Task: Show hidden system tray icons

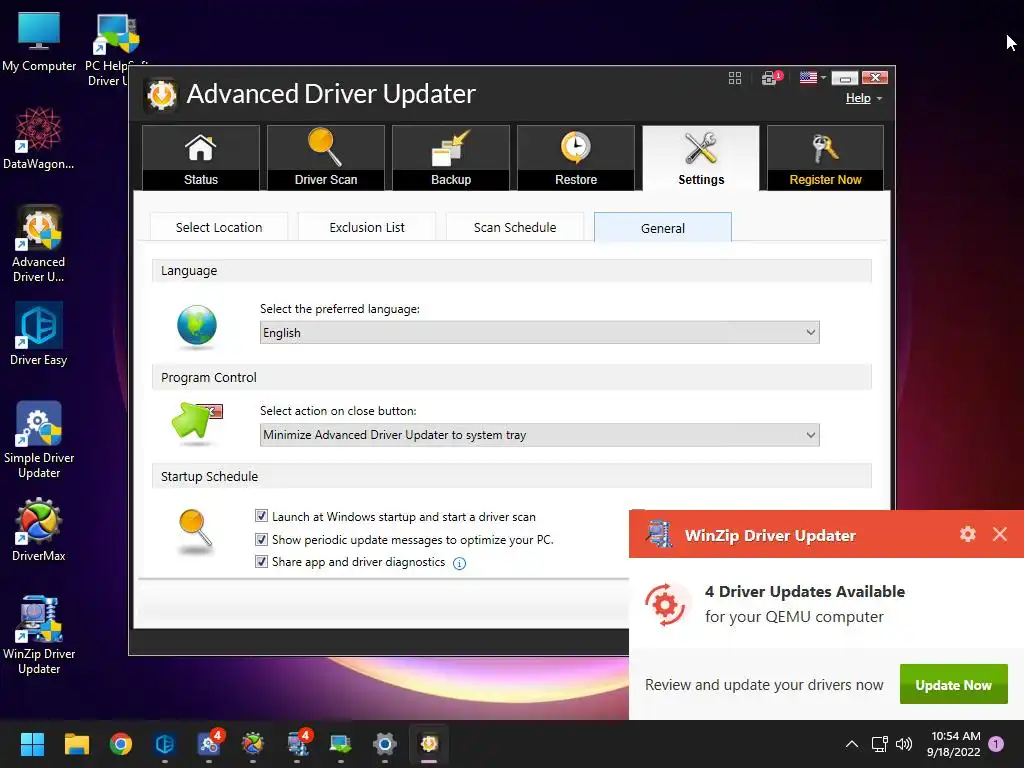Action: pyautogui.click(x=852, y=744)
